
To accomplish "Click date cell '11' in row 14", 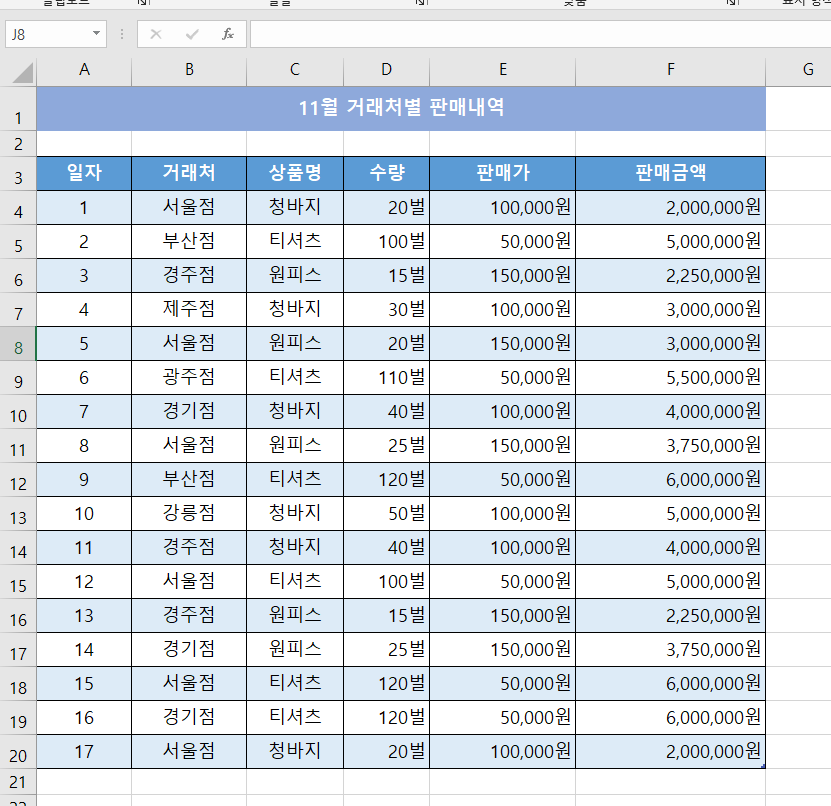I will tap(84, 547).
